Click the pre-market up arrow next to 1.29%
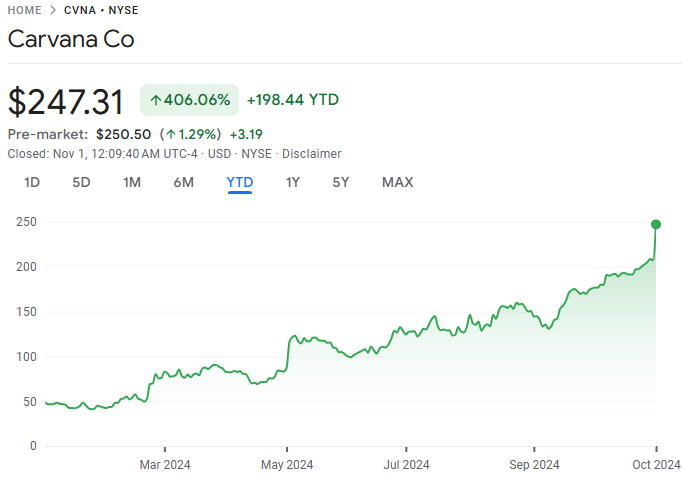Screen dimensions: 682x478 click(x=171, y=134)
